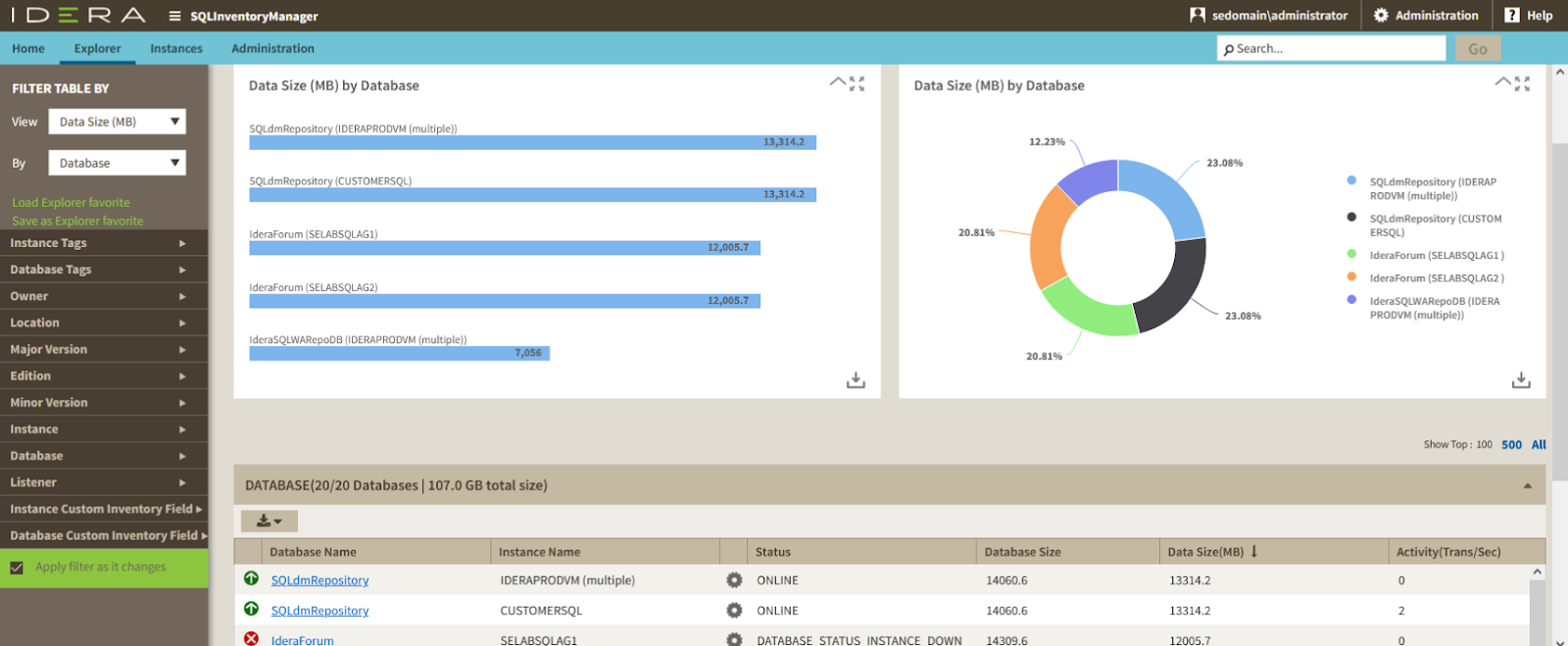Switch to the Instances tab
This screenshot has height=646, width=1568.
(x=176, y=48)
